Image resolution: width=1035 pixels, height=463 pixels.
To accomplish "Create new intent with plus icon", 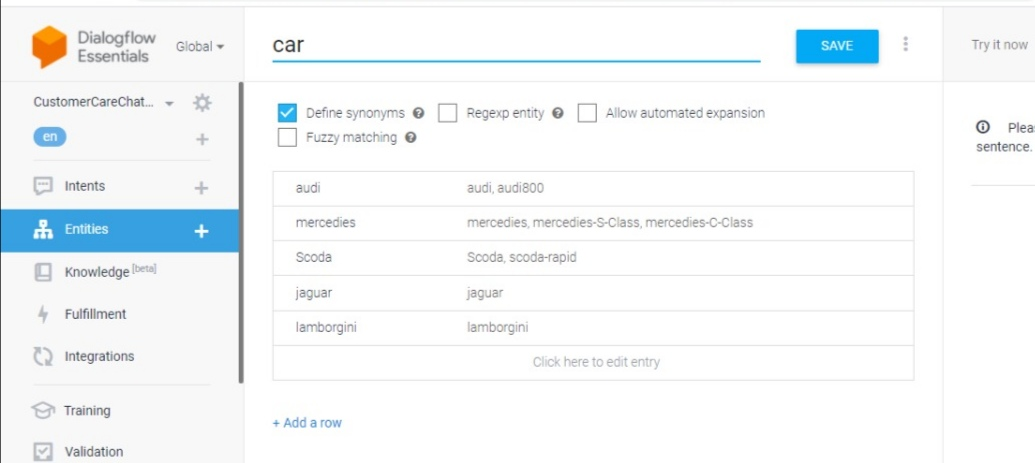I will 201,188.
